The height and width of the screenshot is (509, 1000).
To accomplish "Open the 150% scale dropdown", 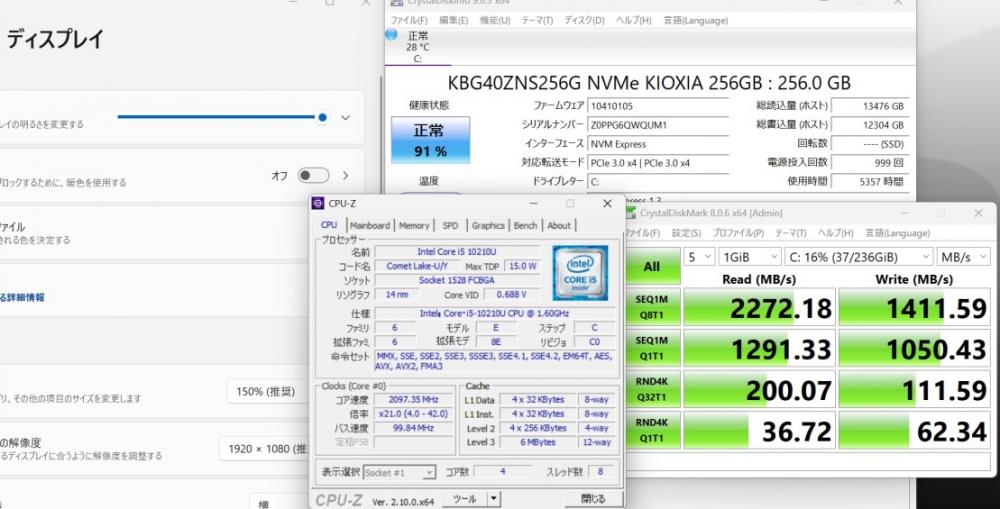I will pos(268,391).
